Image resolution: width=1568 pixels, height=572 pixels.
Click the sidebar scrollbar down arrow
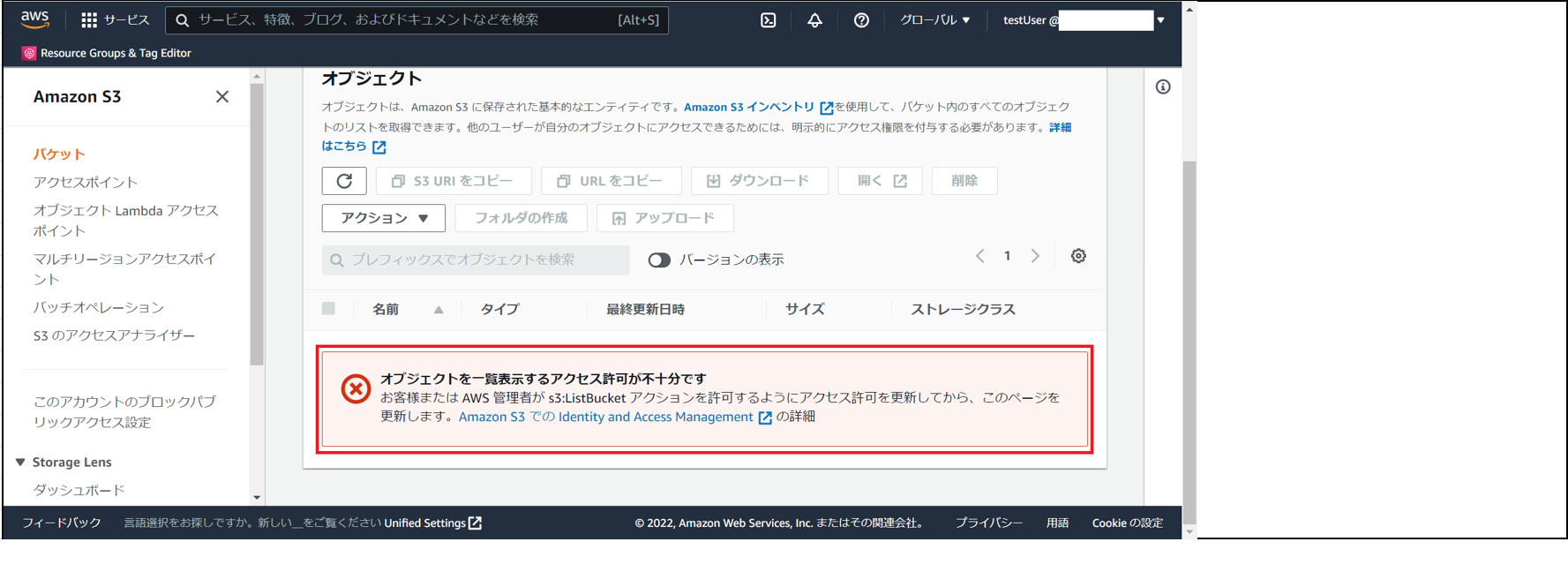click(x=257, y=497)
